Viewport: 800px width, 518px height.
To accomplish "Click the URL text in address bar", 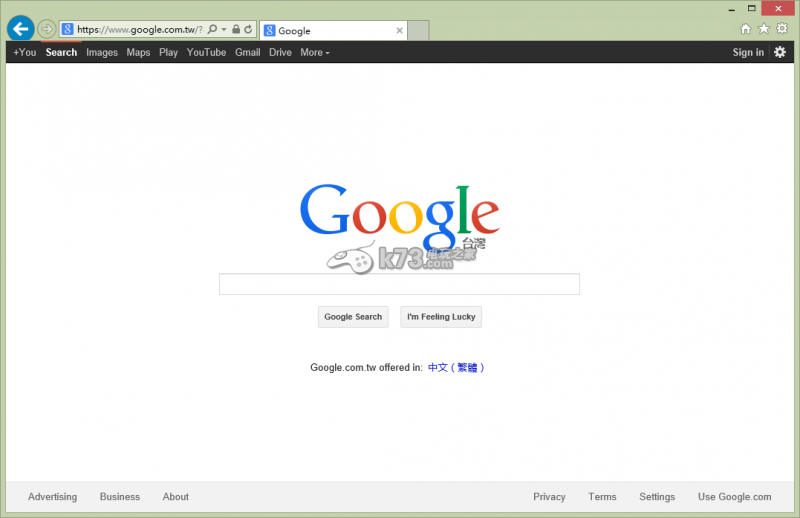I will pos(140,30).
